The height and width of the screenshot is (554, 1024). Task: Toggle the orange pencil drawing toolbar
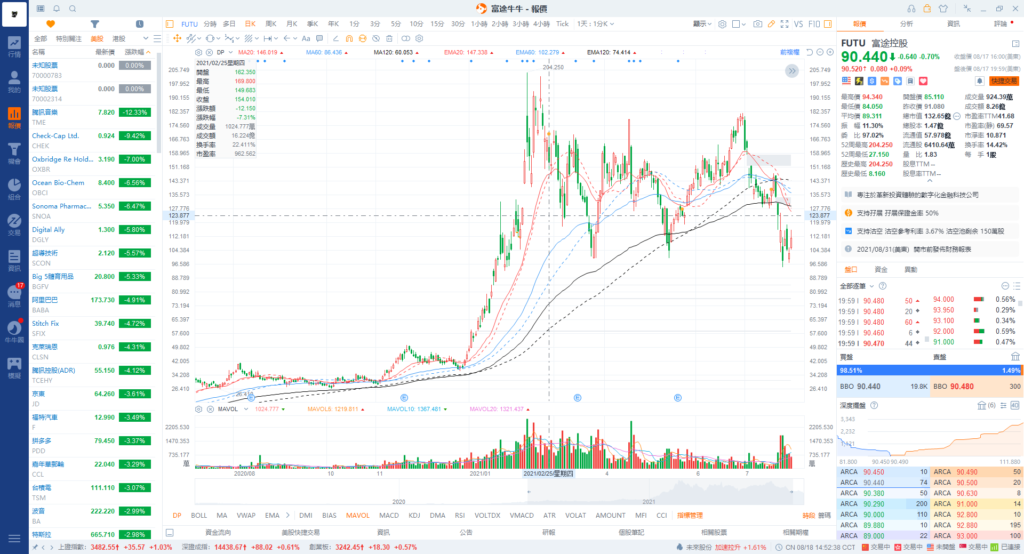[771, 24]
